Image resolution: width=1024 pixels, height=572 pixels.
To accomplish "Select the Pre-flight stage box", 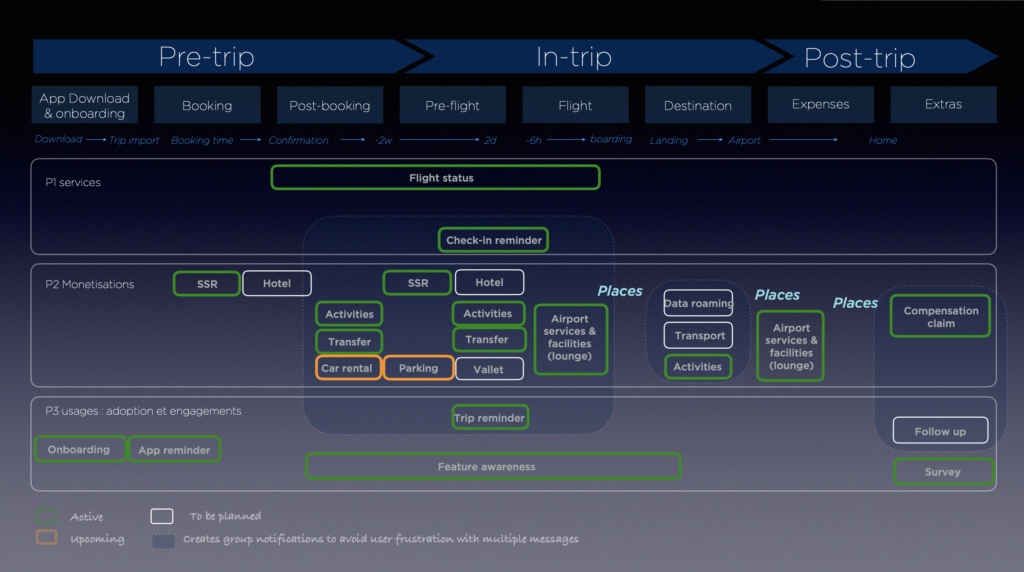I will [x=452, y=105].
